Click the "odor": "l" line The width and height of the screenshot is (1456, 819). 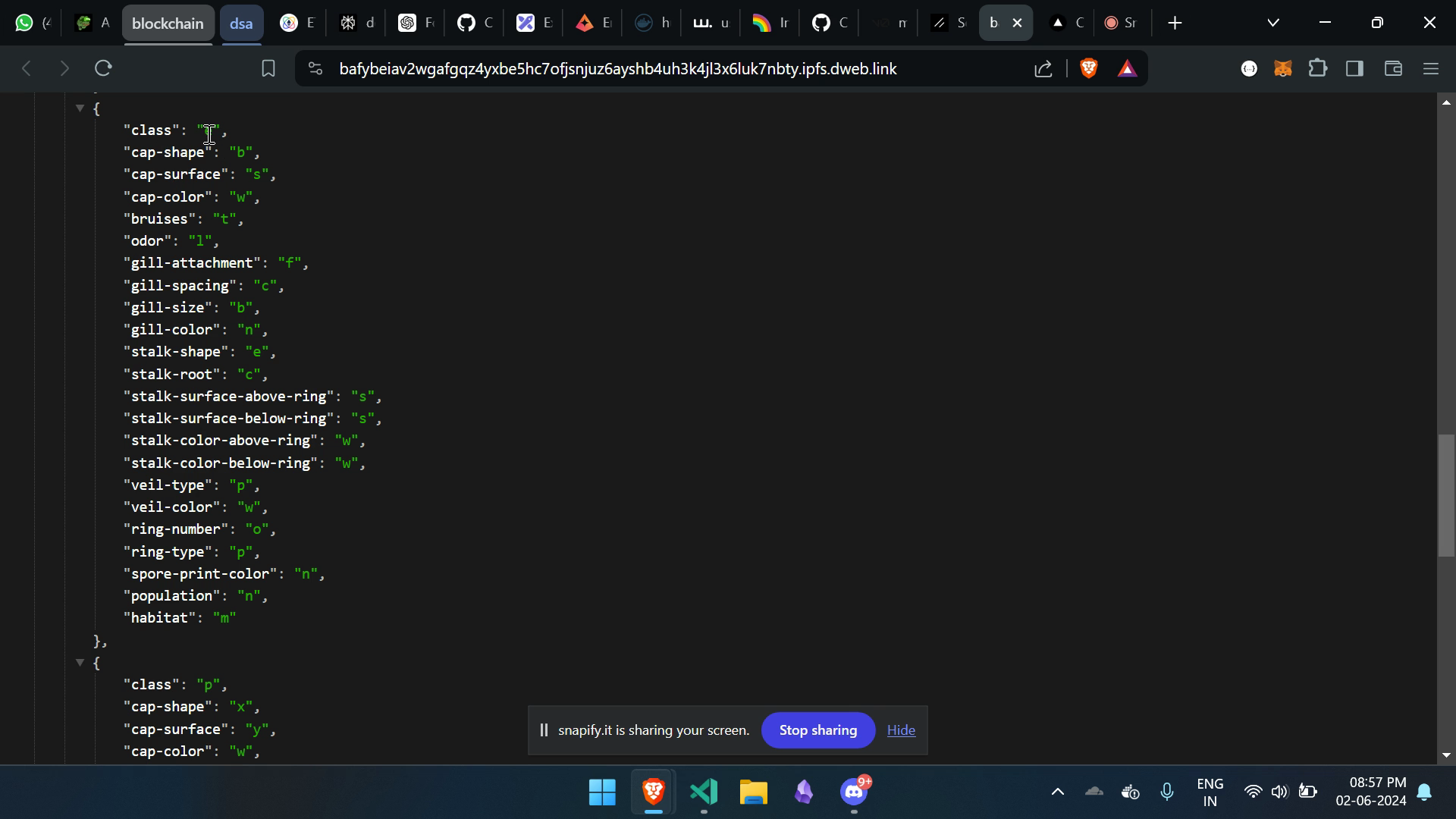[x=171, y=241]
